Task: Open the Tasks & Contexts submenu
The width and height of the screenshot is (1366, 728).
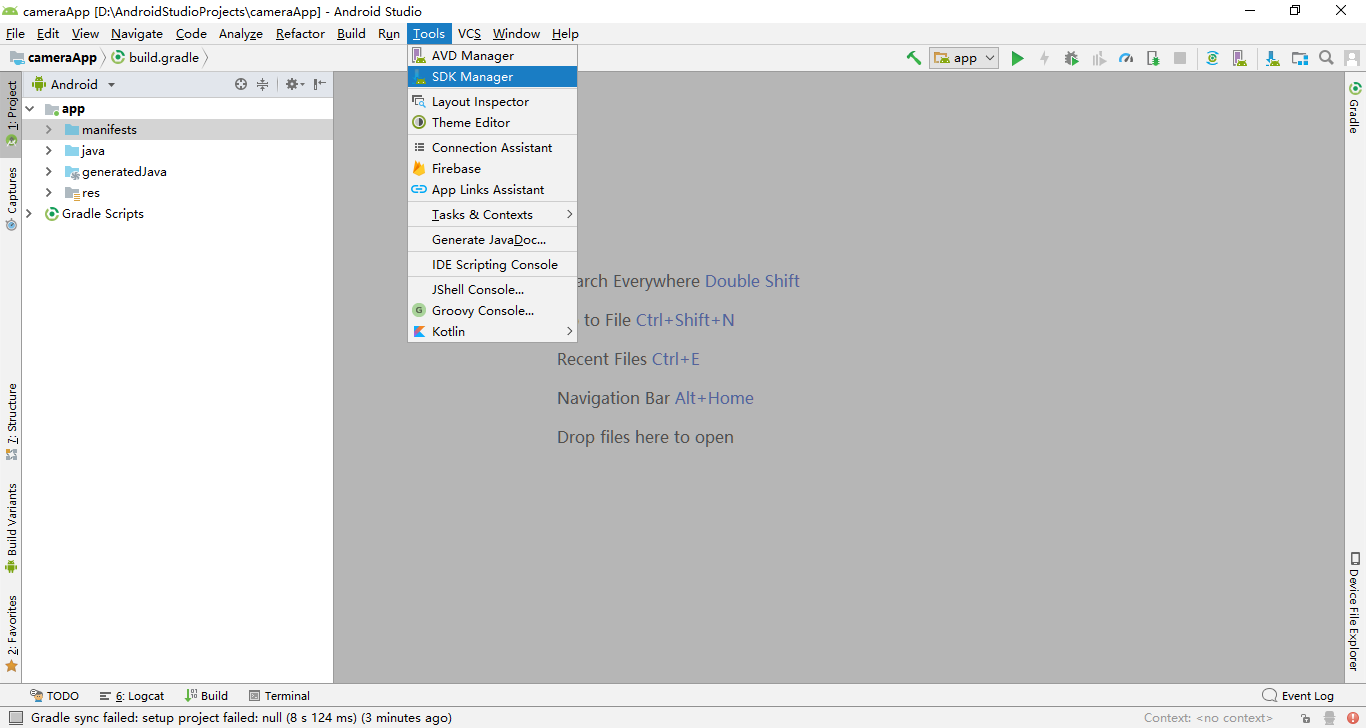Action: (492, 215)
